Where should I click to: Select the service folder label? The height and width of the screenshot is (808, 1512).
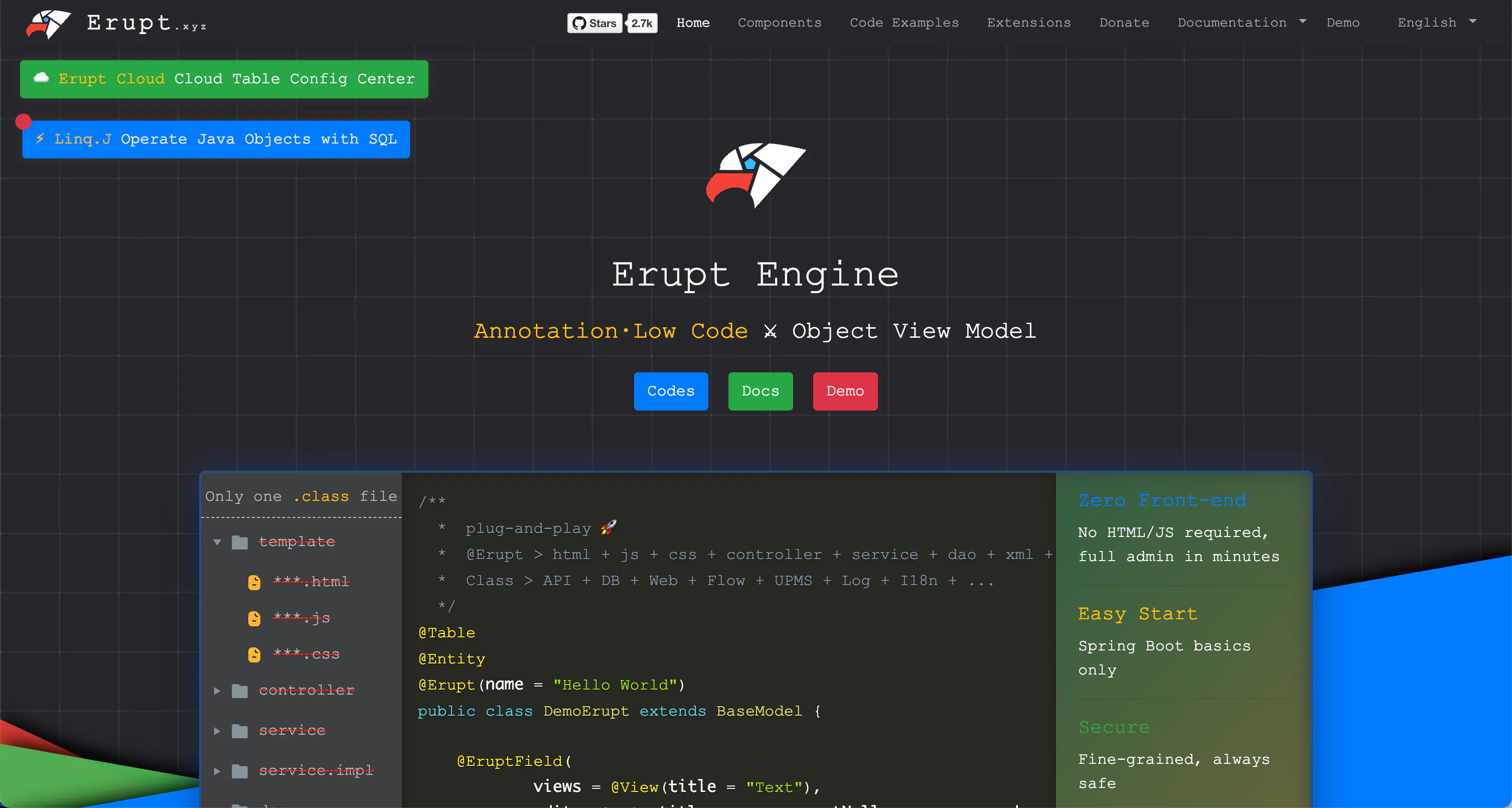[292, 731]
